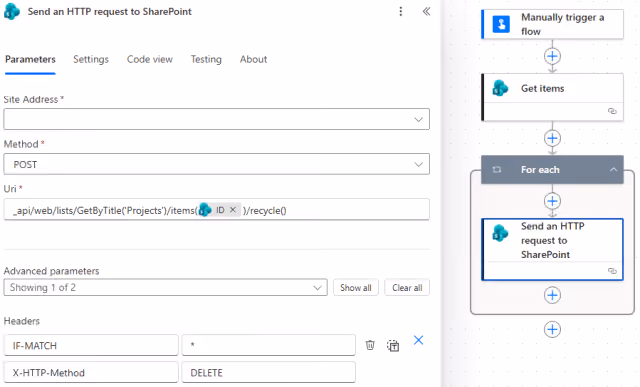Click the panel title Send an HTTP request
The height and width of the screenshot is (387, 640).
point(109,11)
